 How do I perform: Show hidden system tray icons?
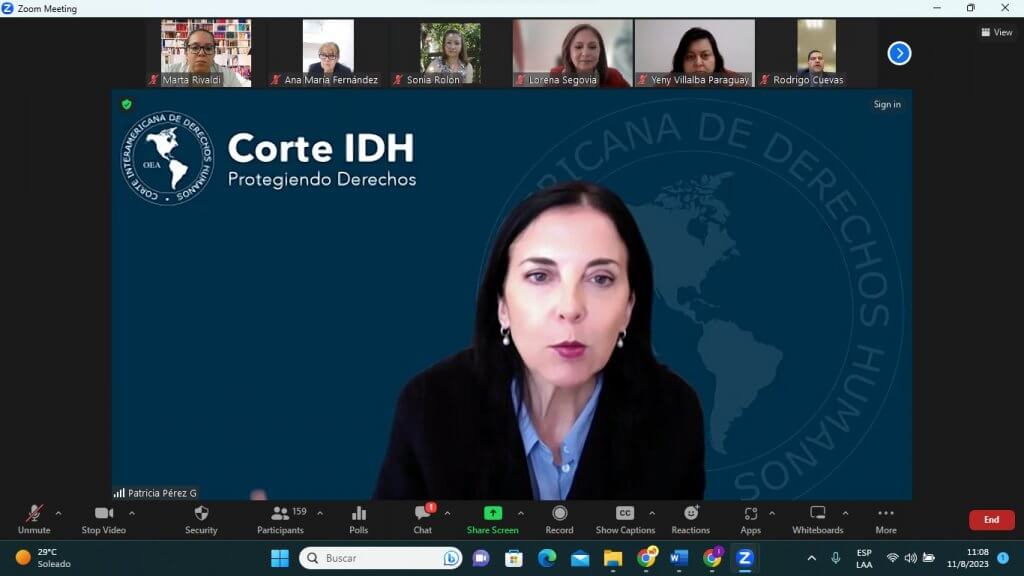point(812,558)
